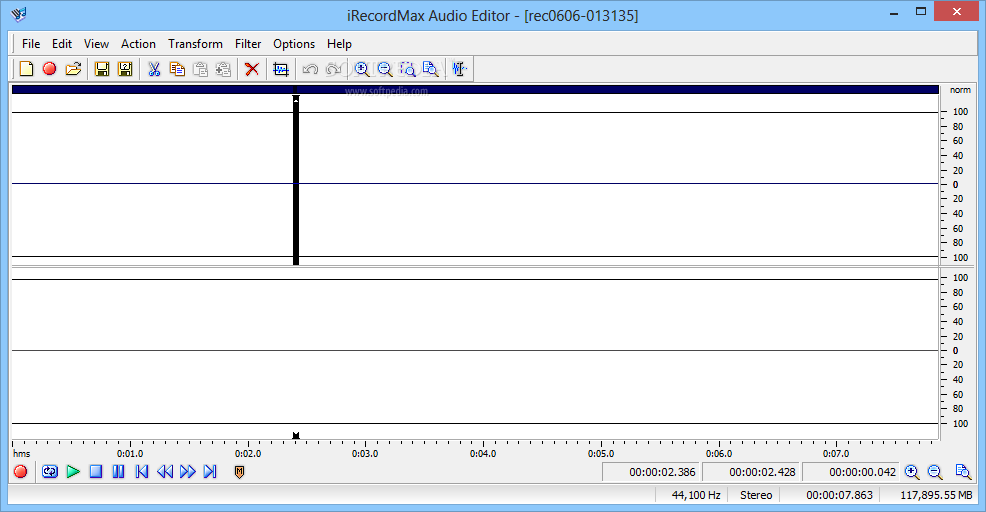Delete selection with red X

click(252, 69)
